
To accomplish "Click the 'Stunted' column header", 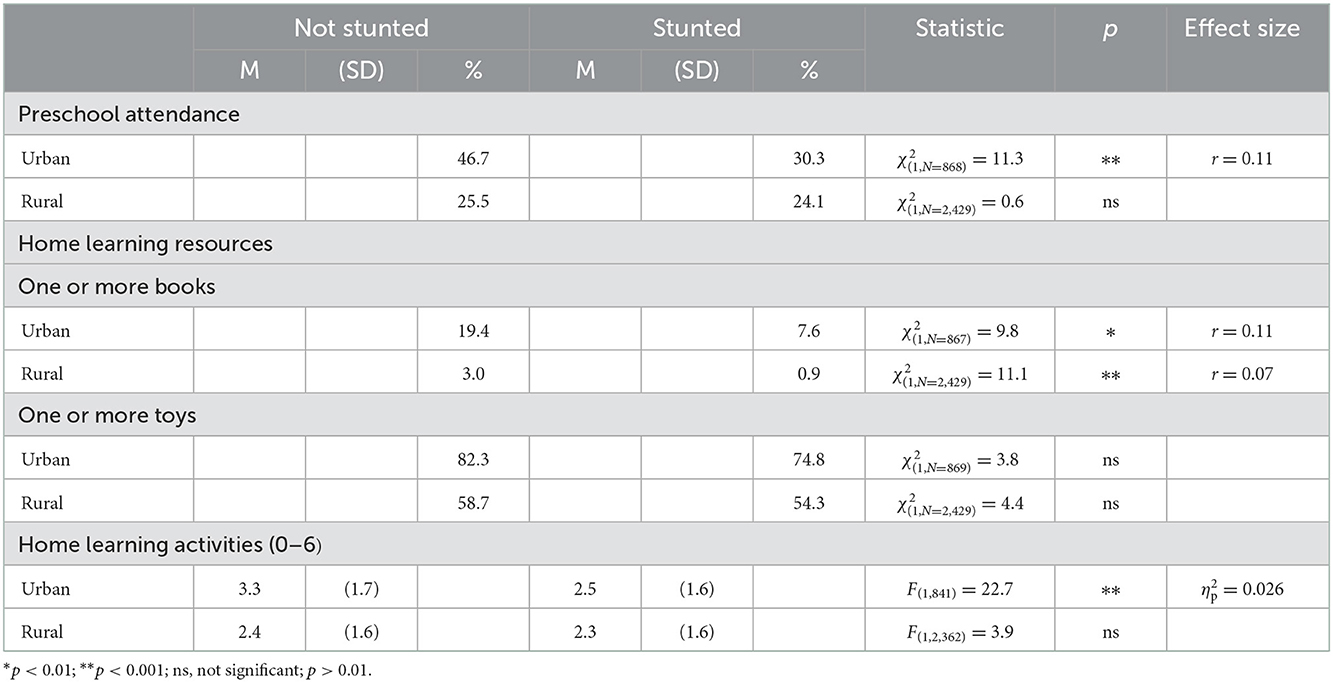I will click(697, 28).
